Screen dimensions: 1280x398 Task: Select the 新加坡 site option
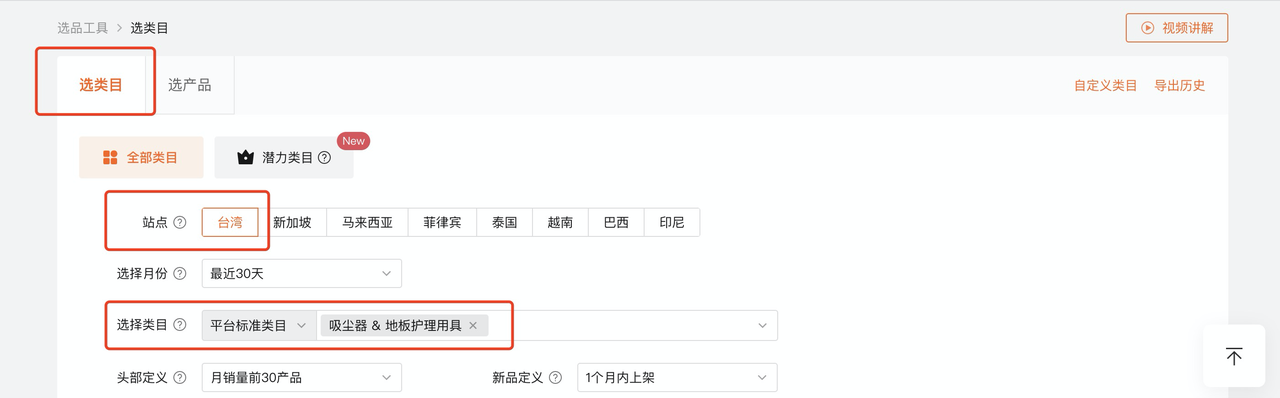pos(292,223)
